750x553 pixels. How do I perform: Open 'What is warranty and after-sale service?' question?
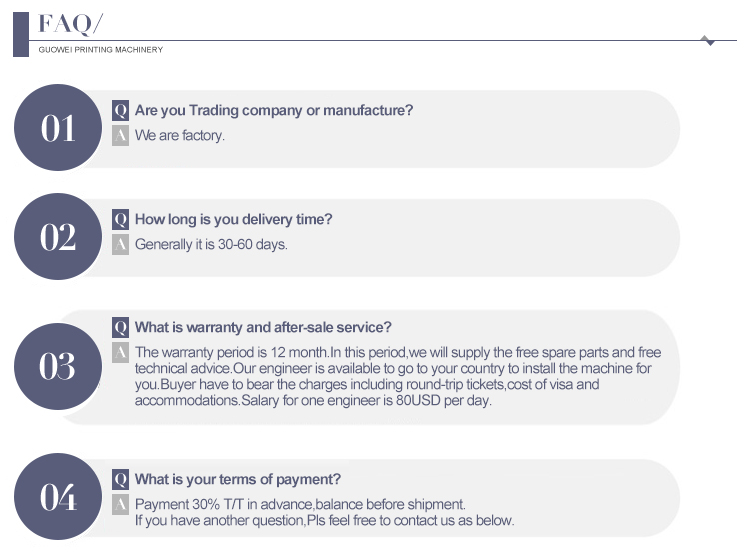click(263, 327)
